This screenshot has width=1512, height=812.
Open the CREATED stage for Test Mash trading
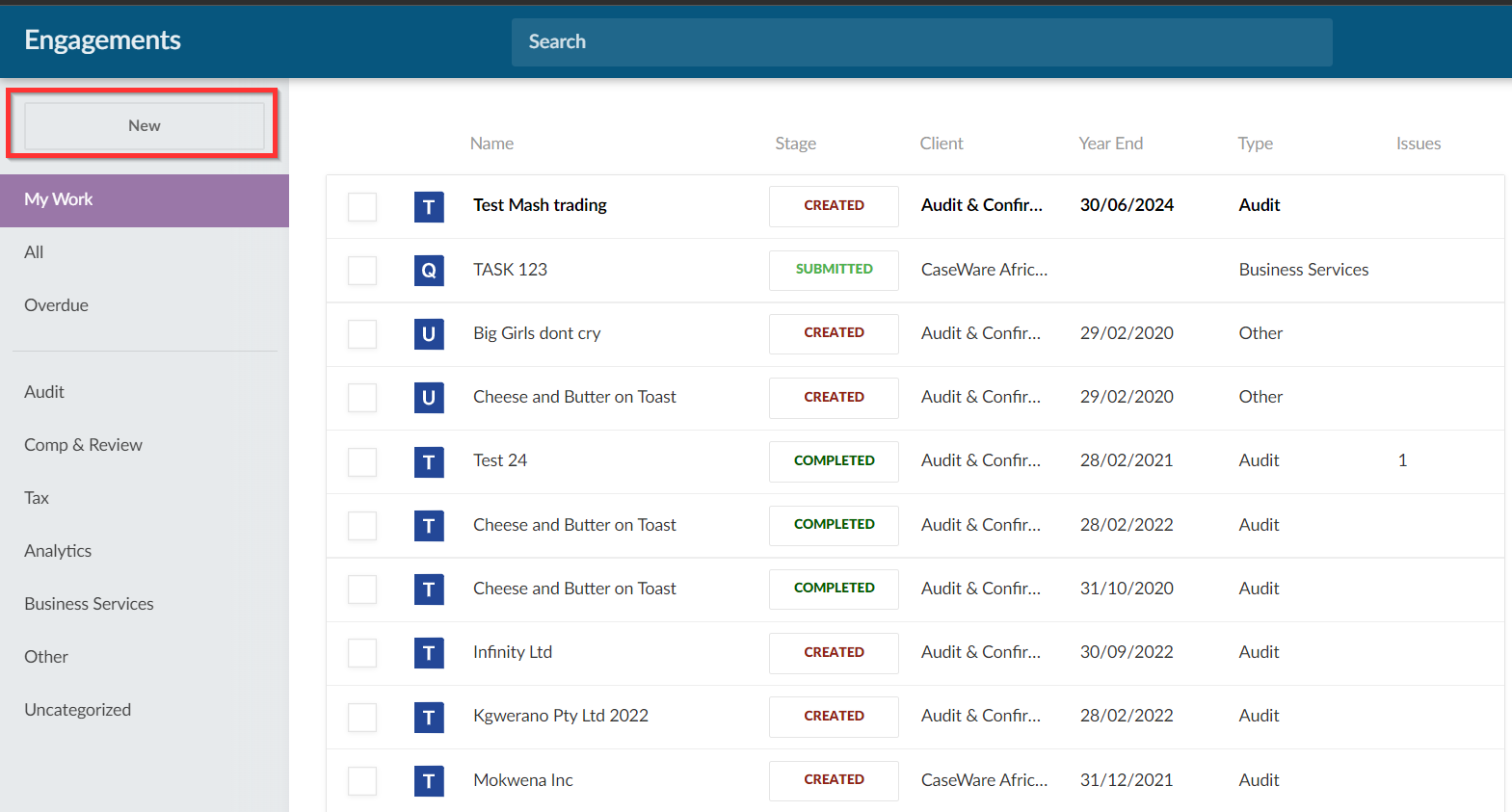tap(834, 206)
